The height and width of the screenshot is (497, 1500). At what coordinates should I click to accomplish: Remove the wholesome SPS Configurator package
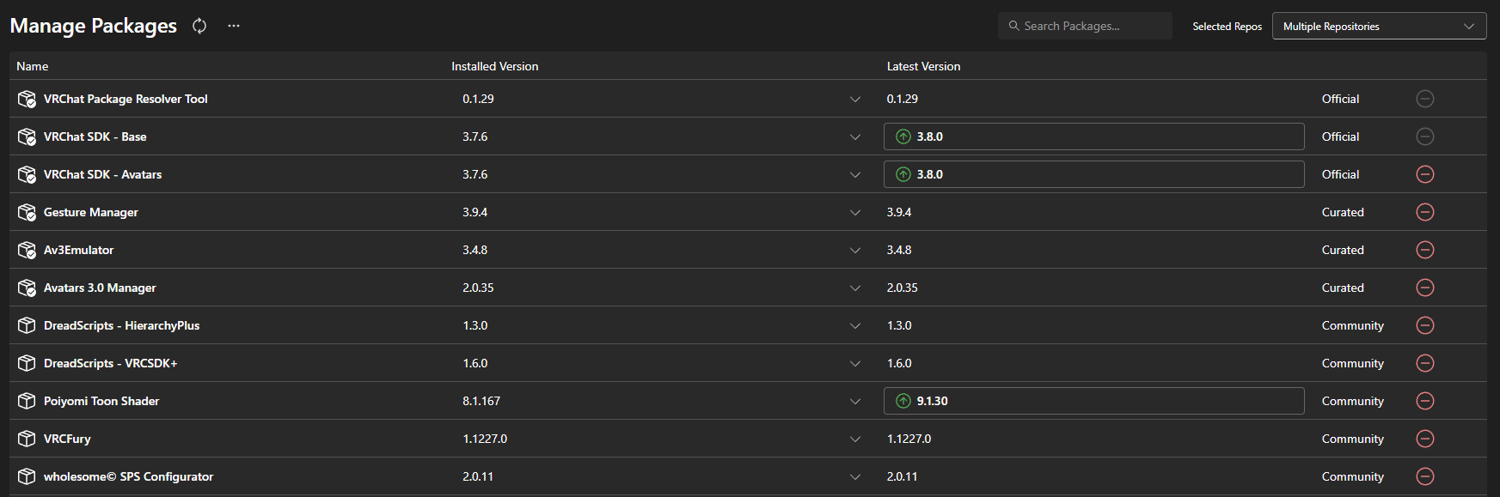[x=1425, y=477]
